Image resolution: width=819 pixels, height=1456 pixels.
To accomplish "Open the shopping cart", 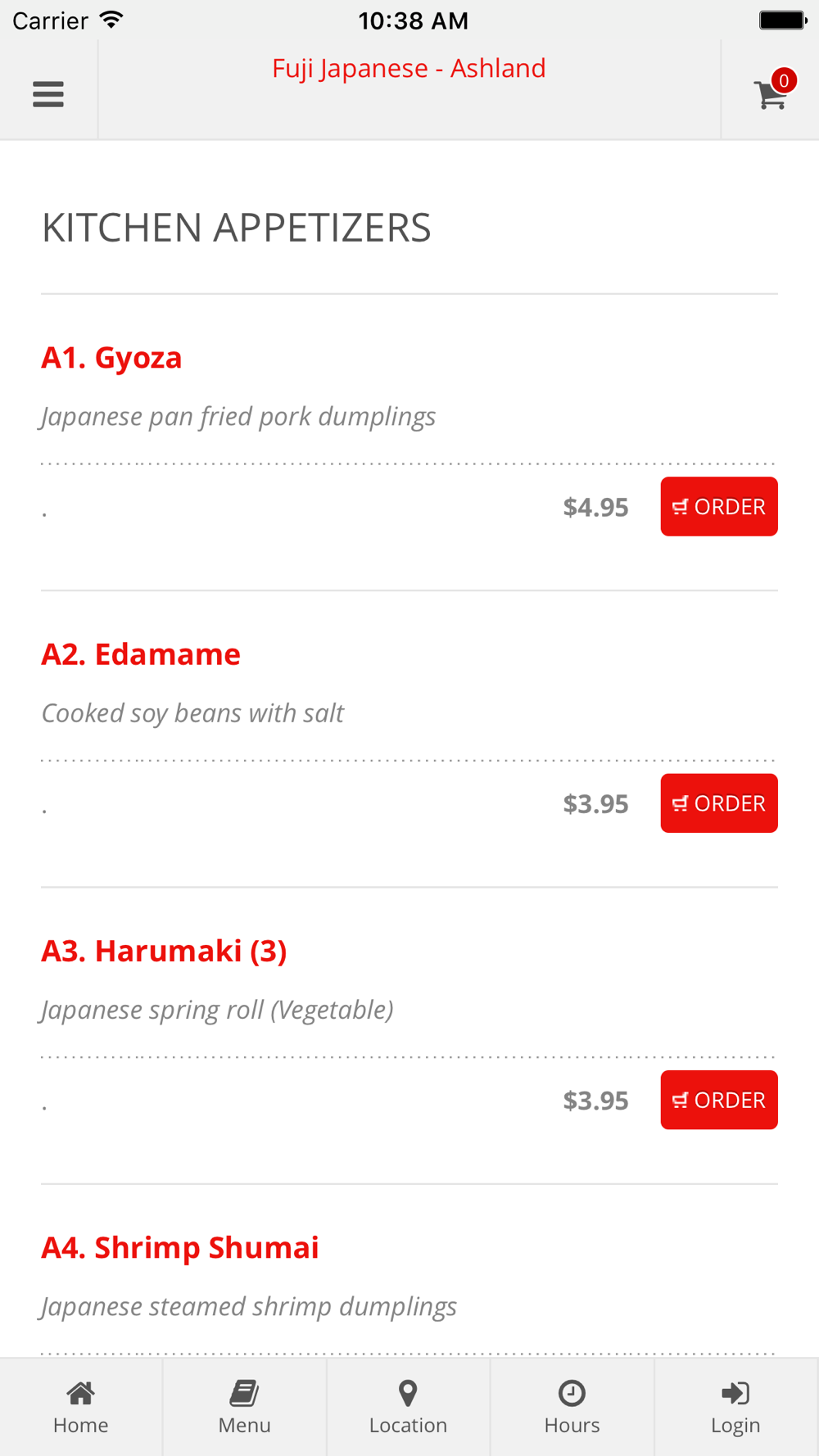I will (770, 95).
